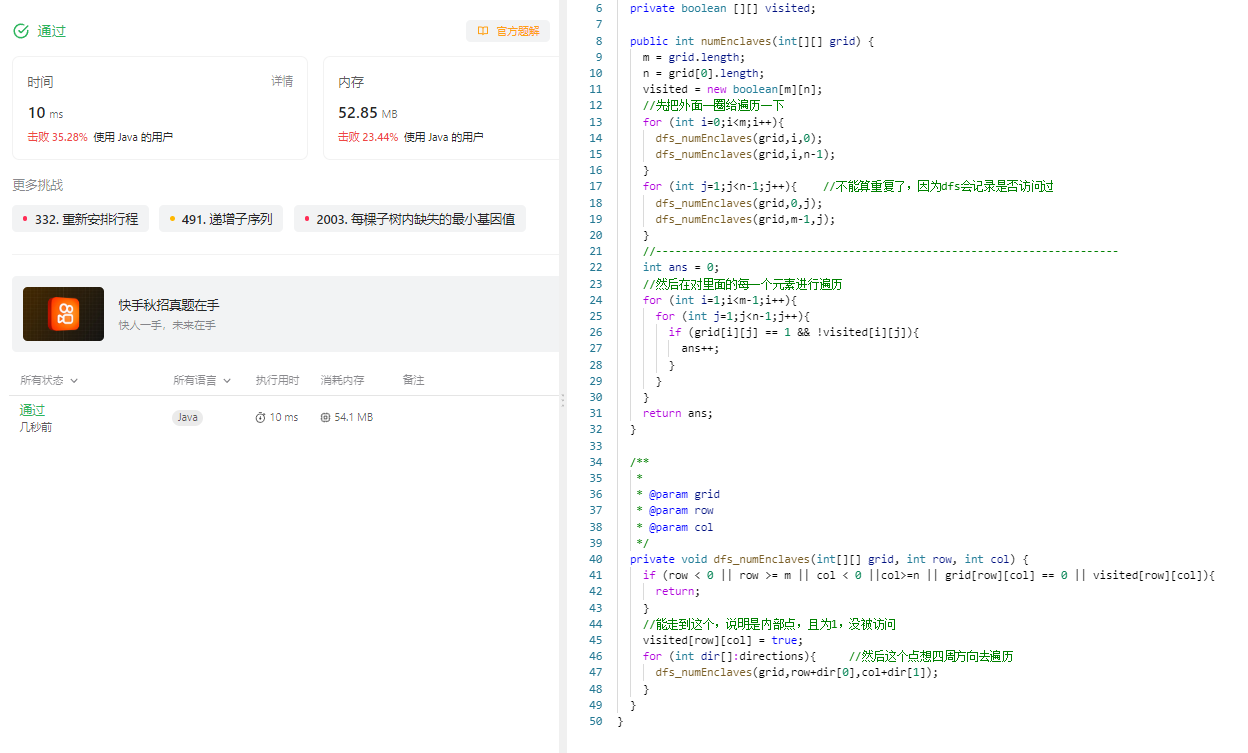The width and height of the screenshot is (1248, 753).
Task: Click the 'return ans;' code line
Action: coord(678,413)
